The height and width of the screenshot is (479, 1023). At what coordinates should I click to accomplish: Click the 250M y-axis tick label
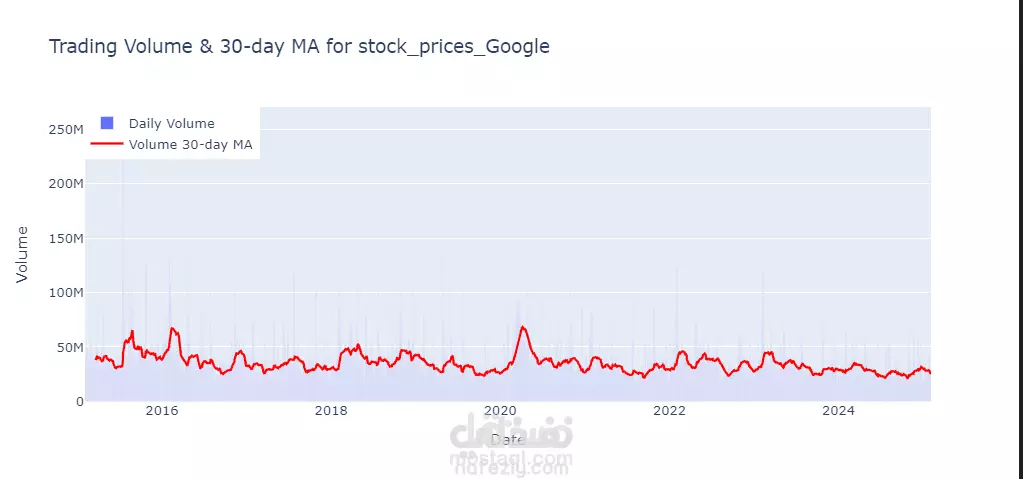[x=64, y=130]
